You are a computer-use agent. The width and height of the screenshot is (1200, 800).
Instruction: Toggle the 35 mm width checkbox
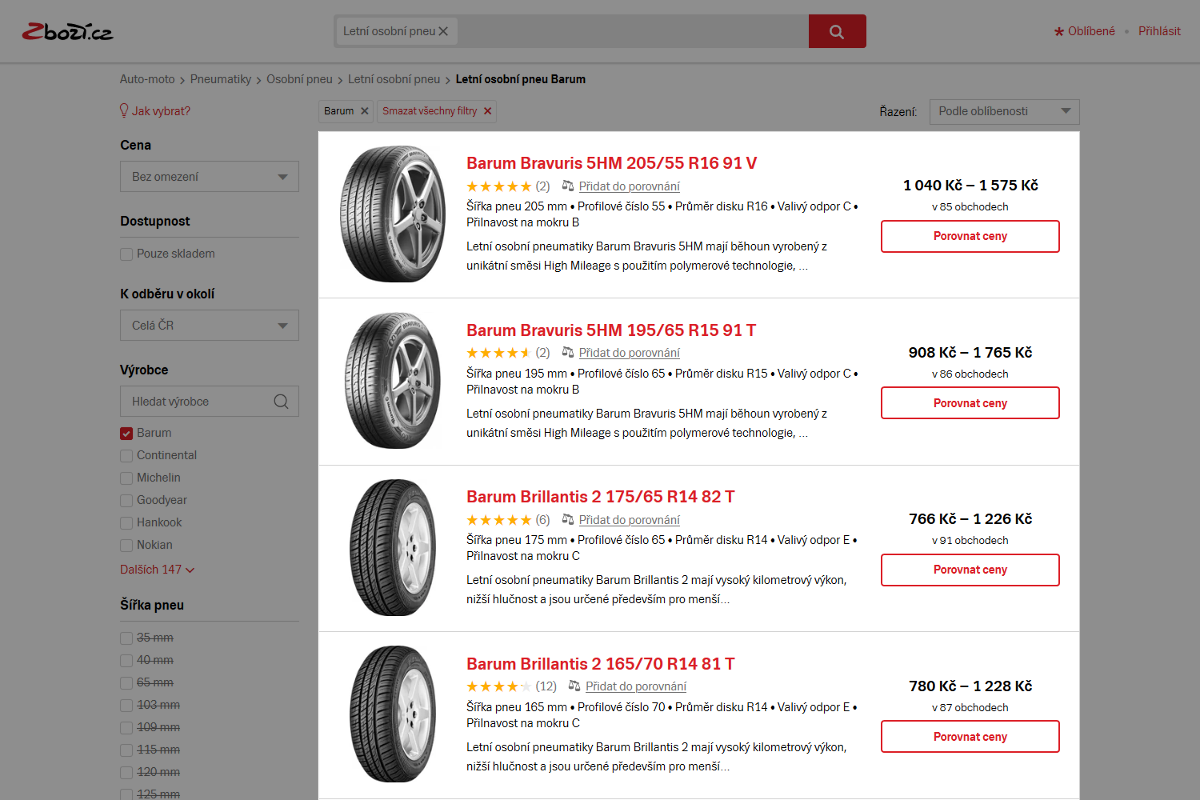126,638
